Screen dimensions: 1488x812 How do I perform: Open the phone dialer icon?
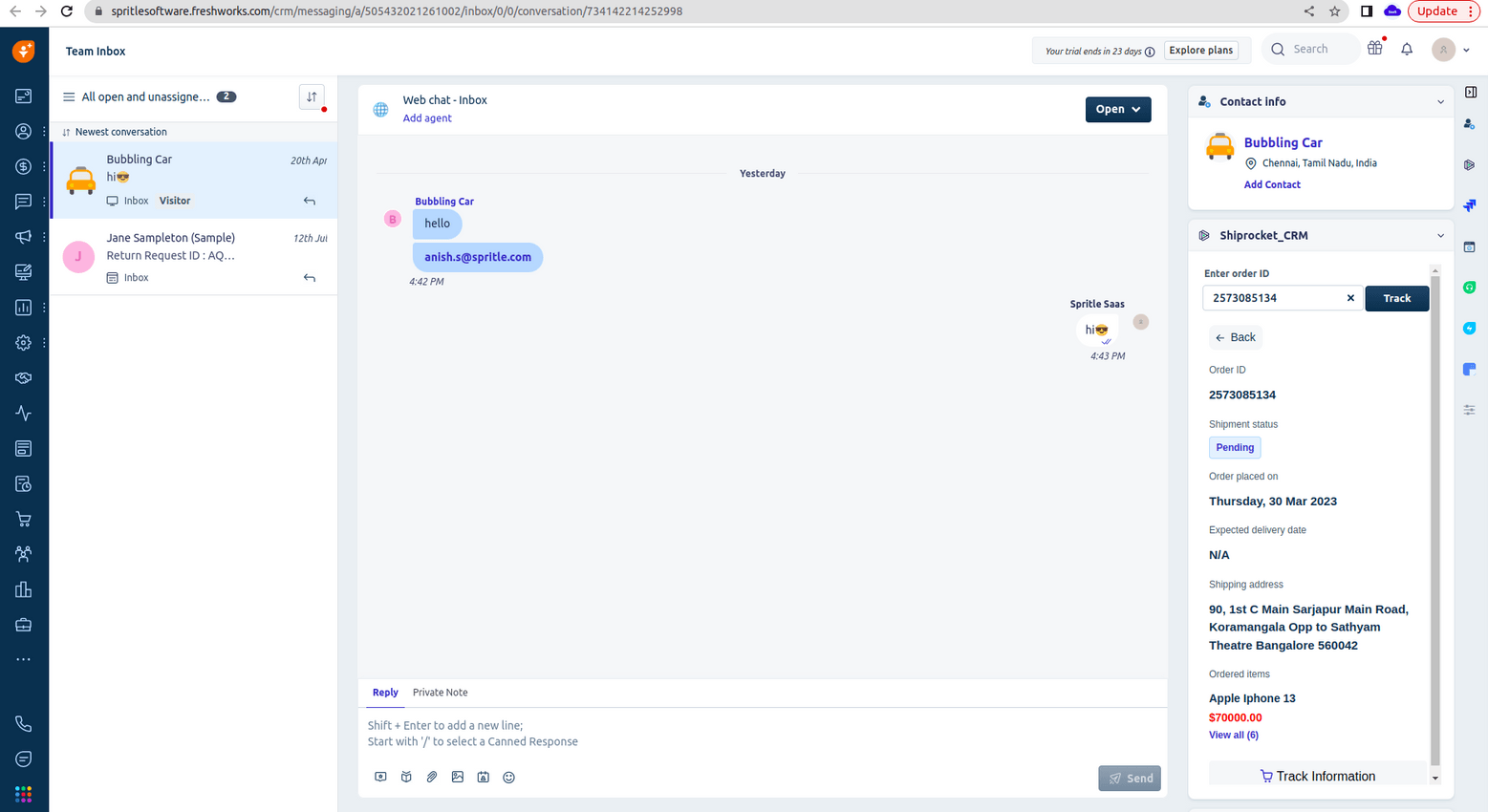pyautogui.click(x=24, y=724)
